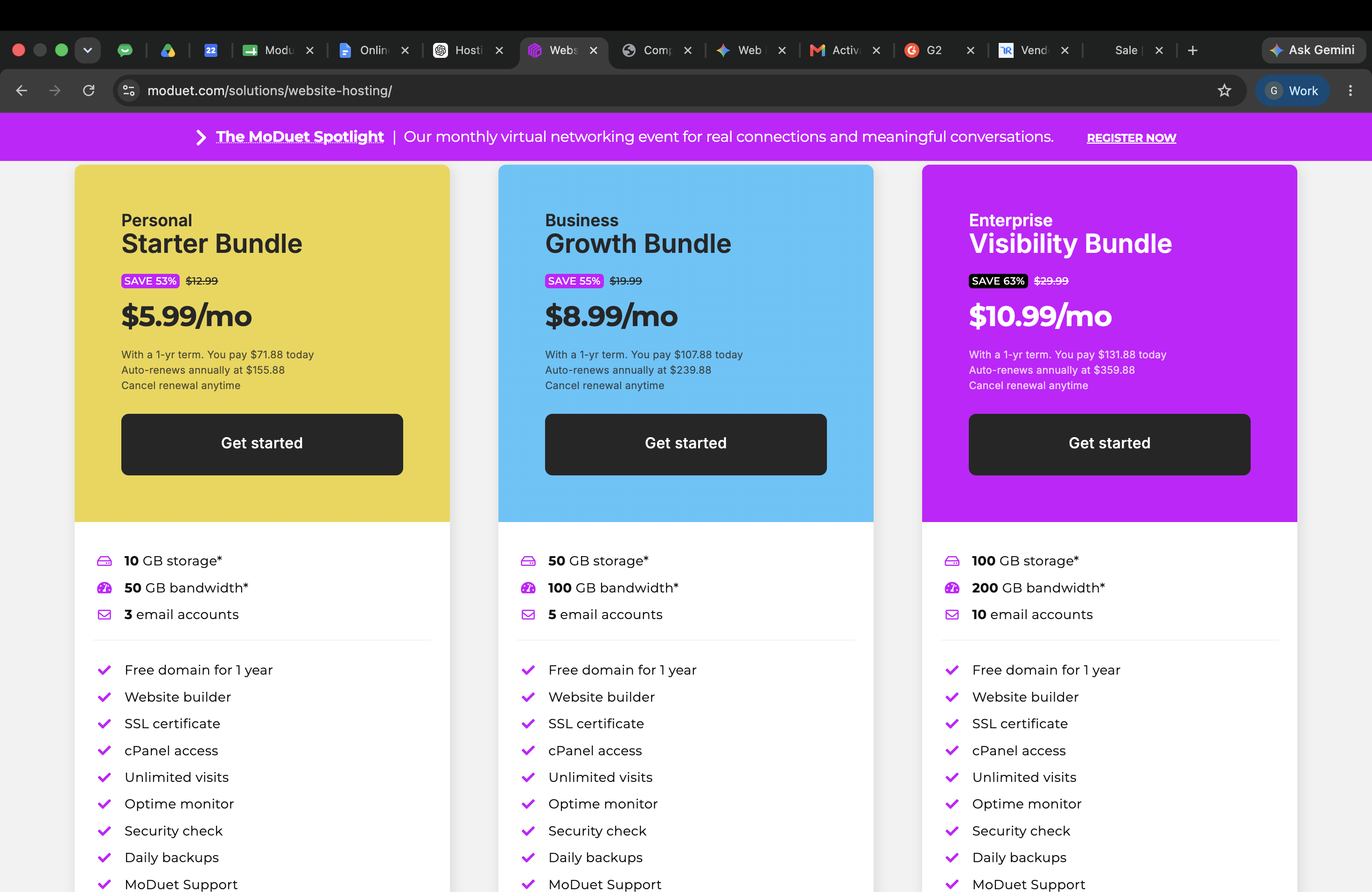This screenshot has height=892, width=1372.
Task: Close the Modu tab
Action: coord(310,51)
